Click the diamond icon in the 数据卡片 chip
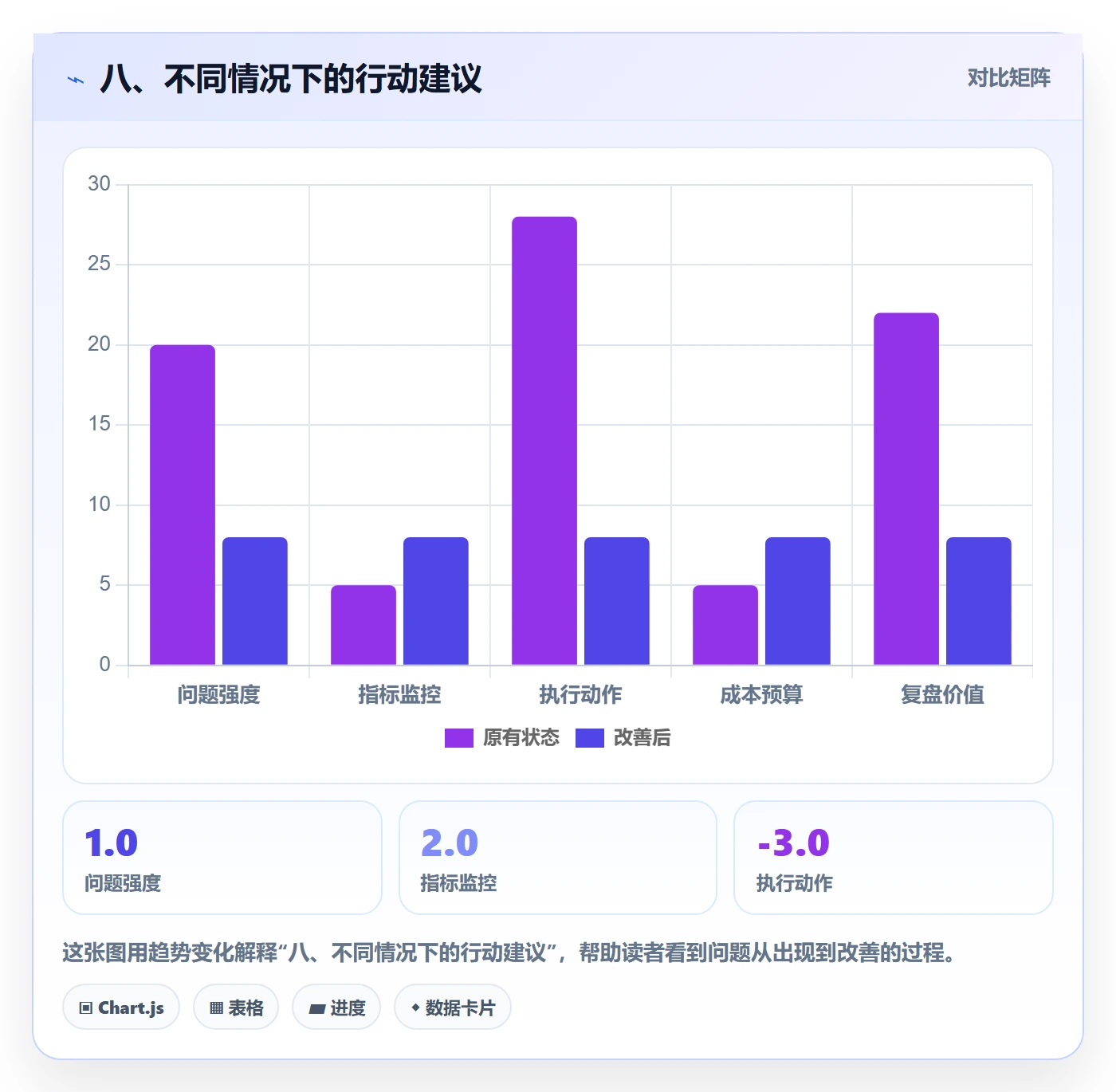This screenshot has height=1092, width=1116. (415, 1008)
